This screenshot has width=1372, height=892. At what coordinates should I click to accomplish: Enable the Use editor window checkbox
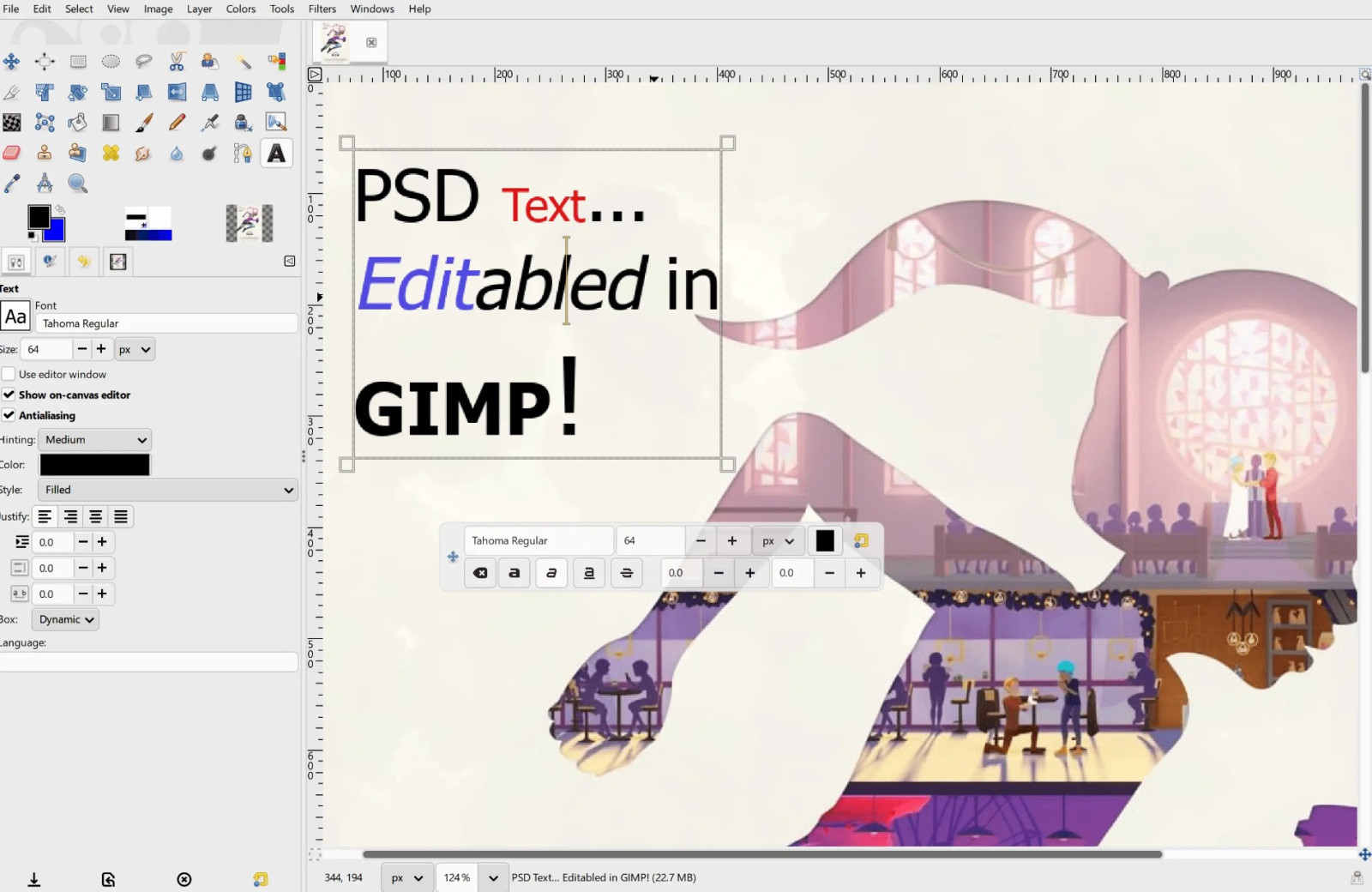pyautogui.click(x=9, y=374)
